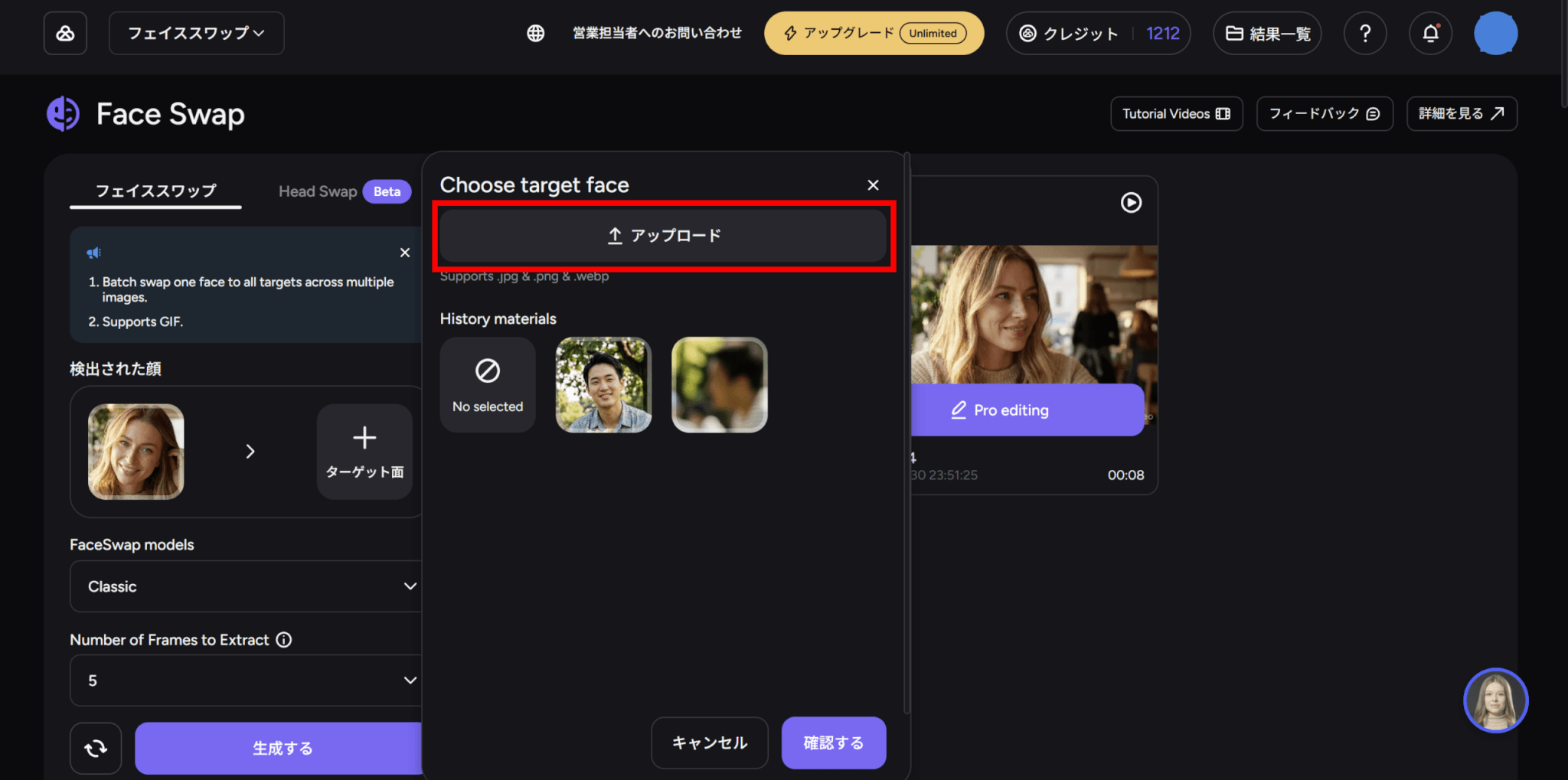
Task: Dismiss the batch swap tips notice
Action: (x=405, y=253)
